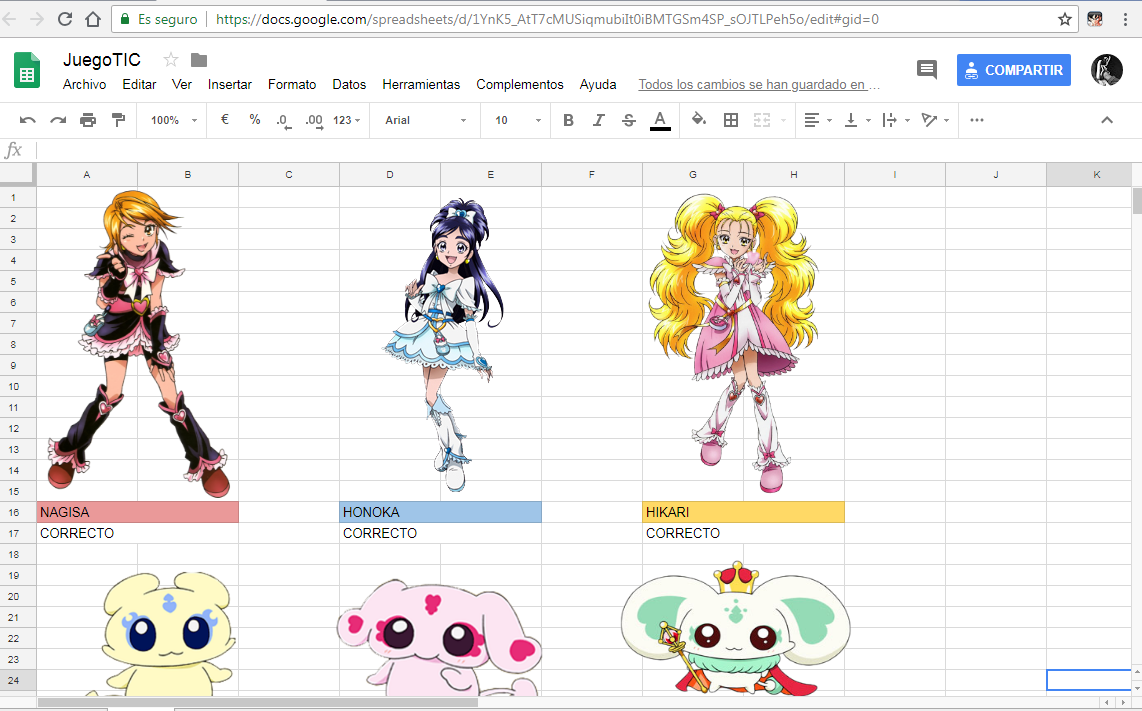
Task: Open vertical align dropdown
Action: point(857,120)
